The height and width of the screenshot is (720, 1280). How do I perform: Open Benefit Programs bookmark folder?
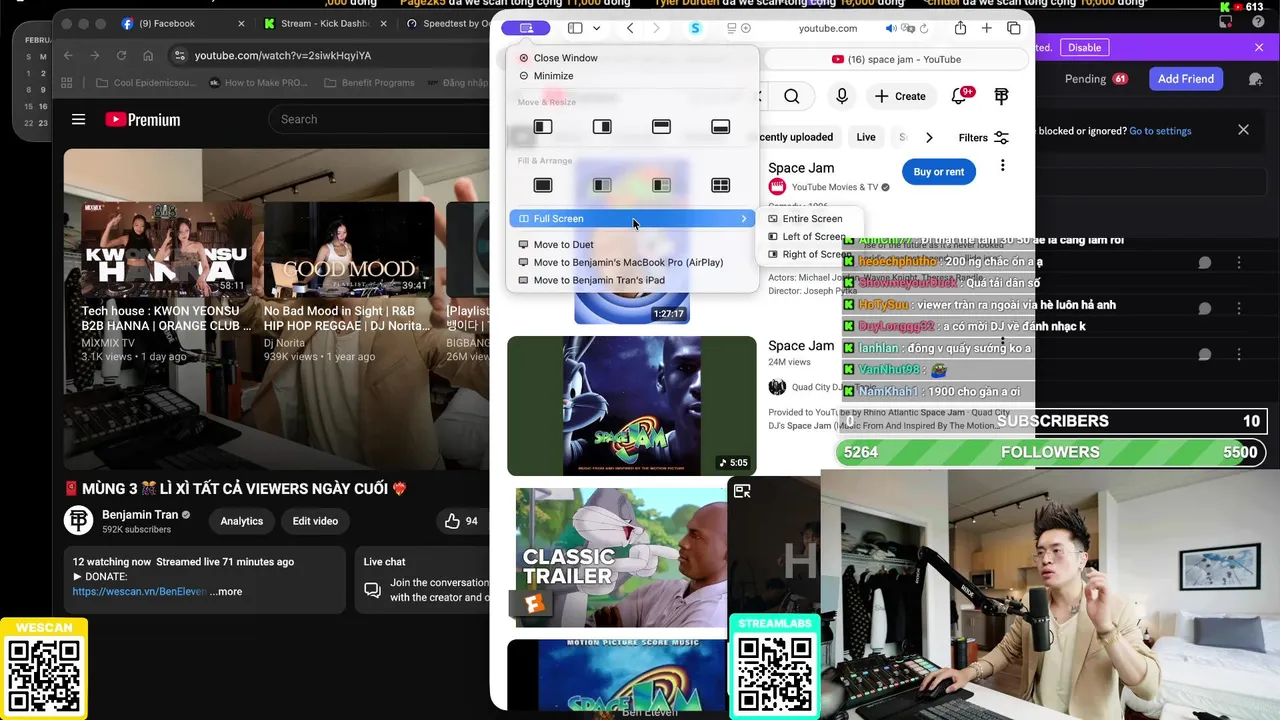[x=370, y=83]
